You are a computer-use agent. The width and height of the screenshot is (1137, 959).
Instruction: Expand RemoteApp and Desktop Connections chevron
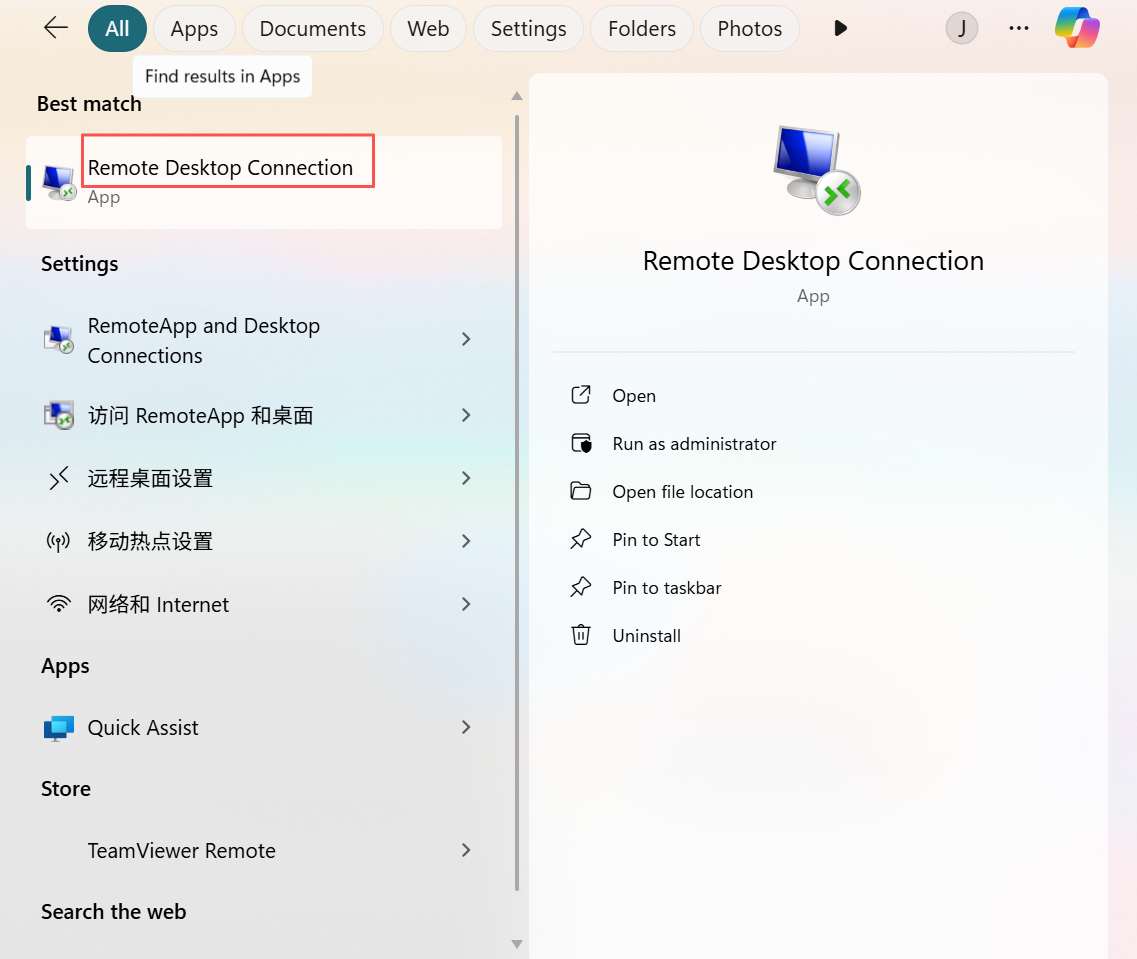[x=466, y=339]
